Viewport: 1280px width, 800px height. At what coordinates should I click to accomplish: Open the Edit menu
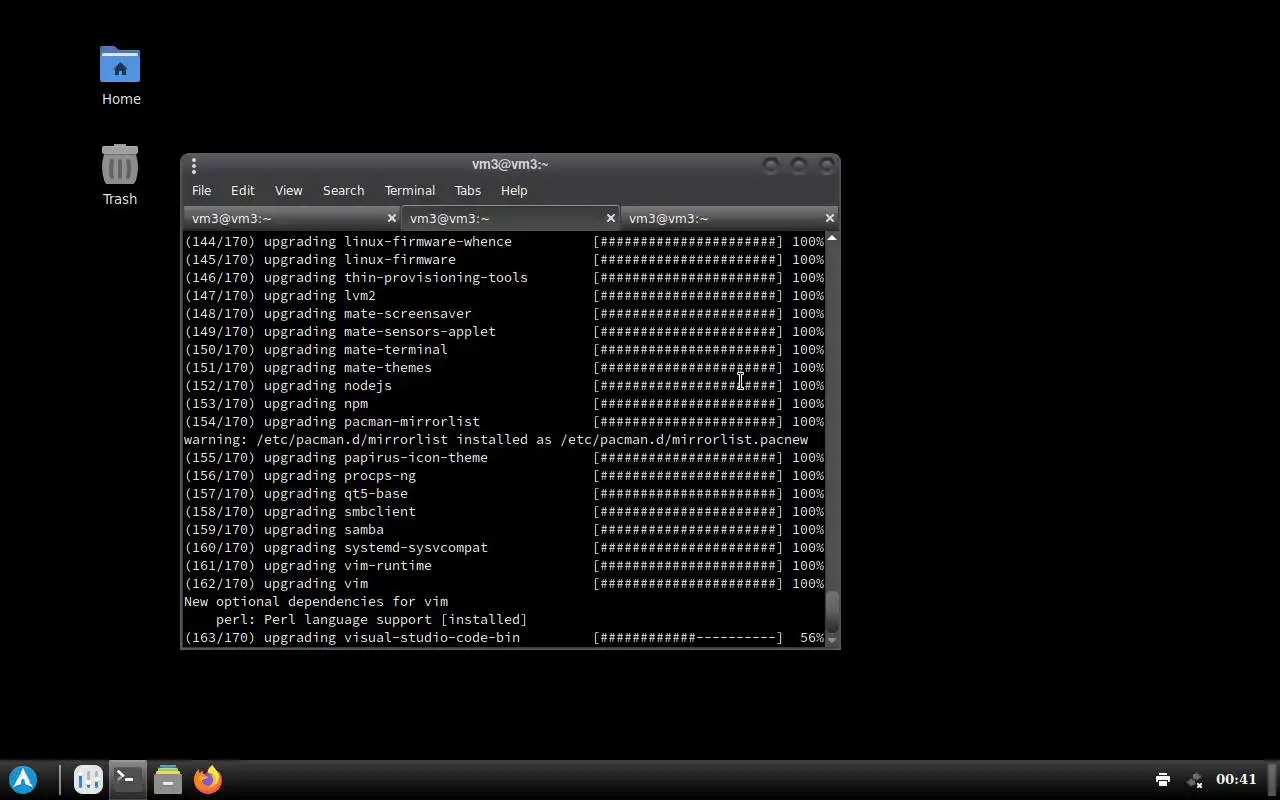coord(243,190)
